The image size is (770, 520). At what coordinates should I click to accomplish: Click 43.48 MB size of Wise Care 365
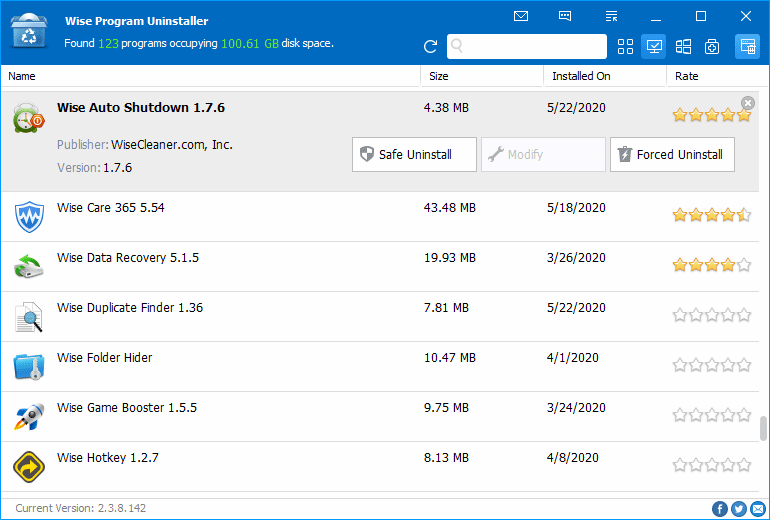(x=449, y=208)
